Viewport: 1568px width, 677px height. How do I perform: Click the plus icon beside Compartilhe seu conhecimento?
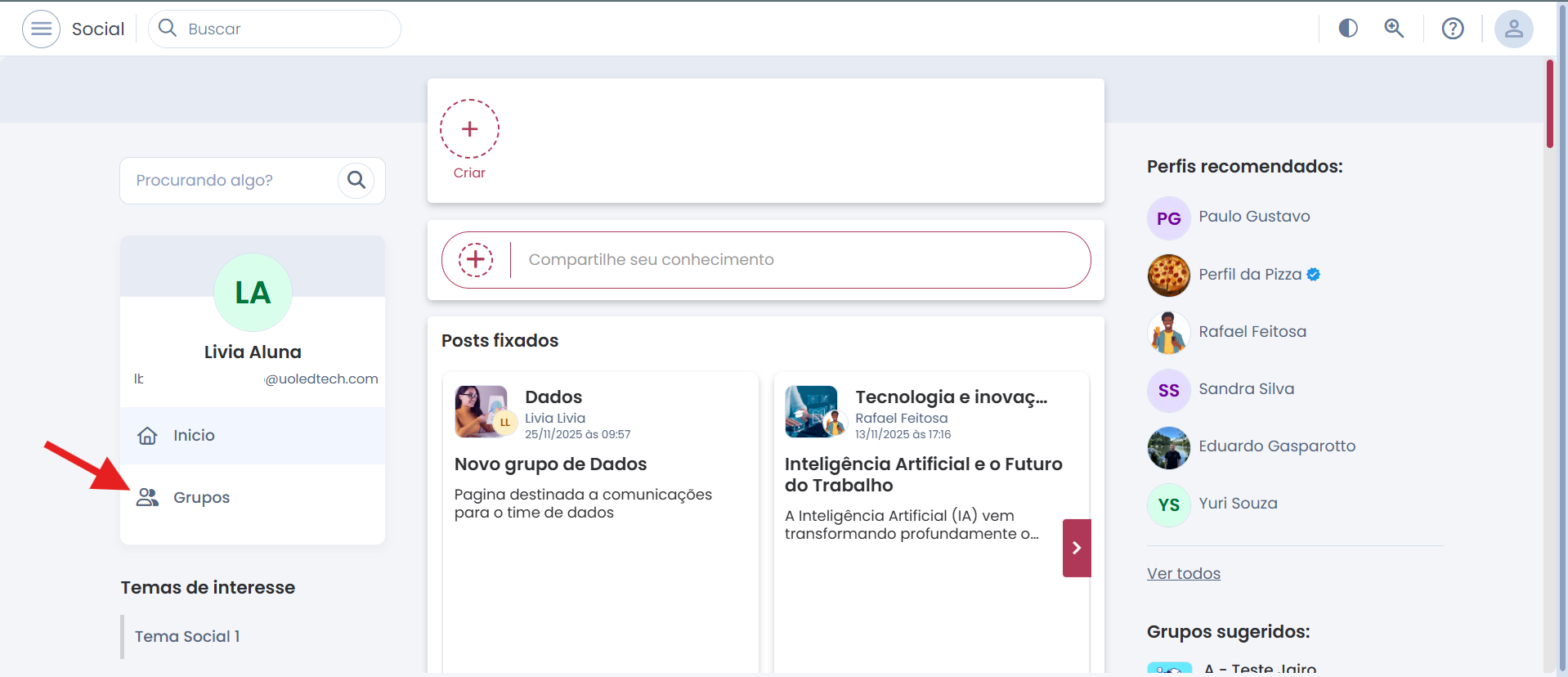pyautogui.click(x=476, y=260)
